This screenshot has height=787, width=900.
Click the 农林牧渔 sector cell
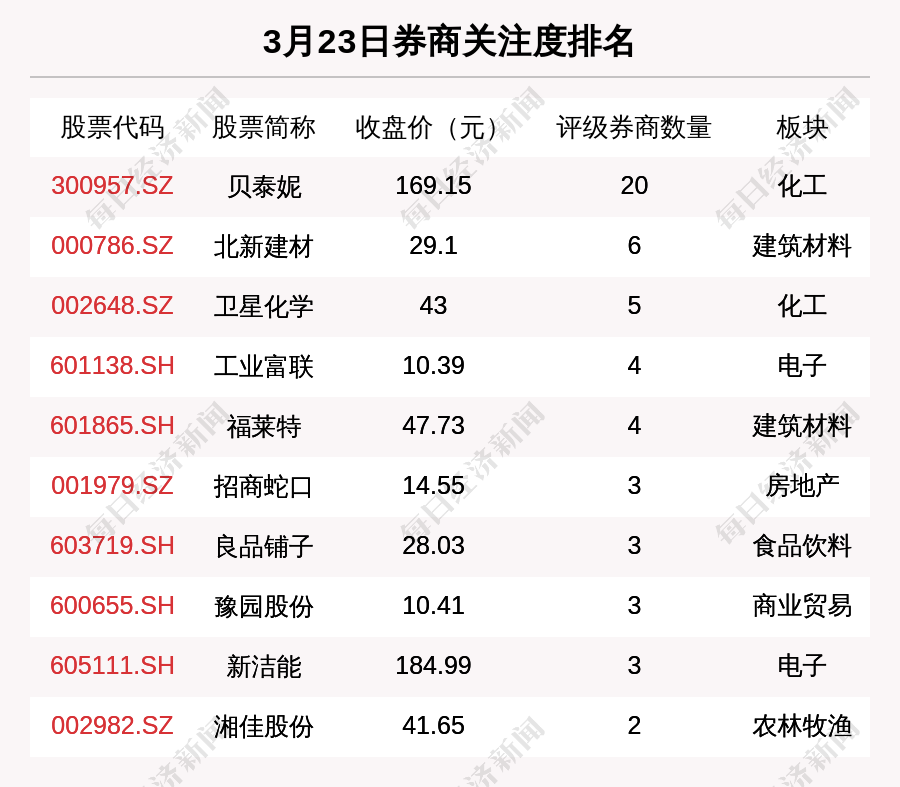[802, 726]
